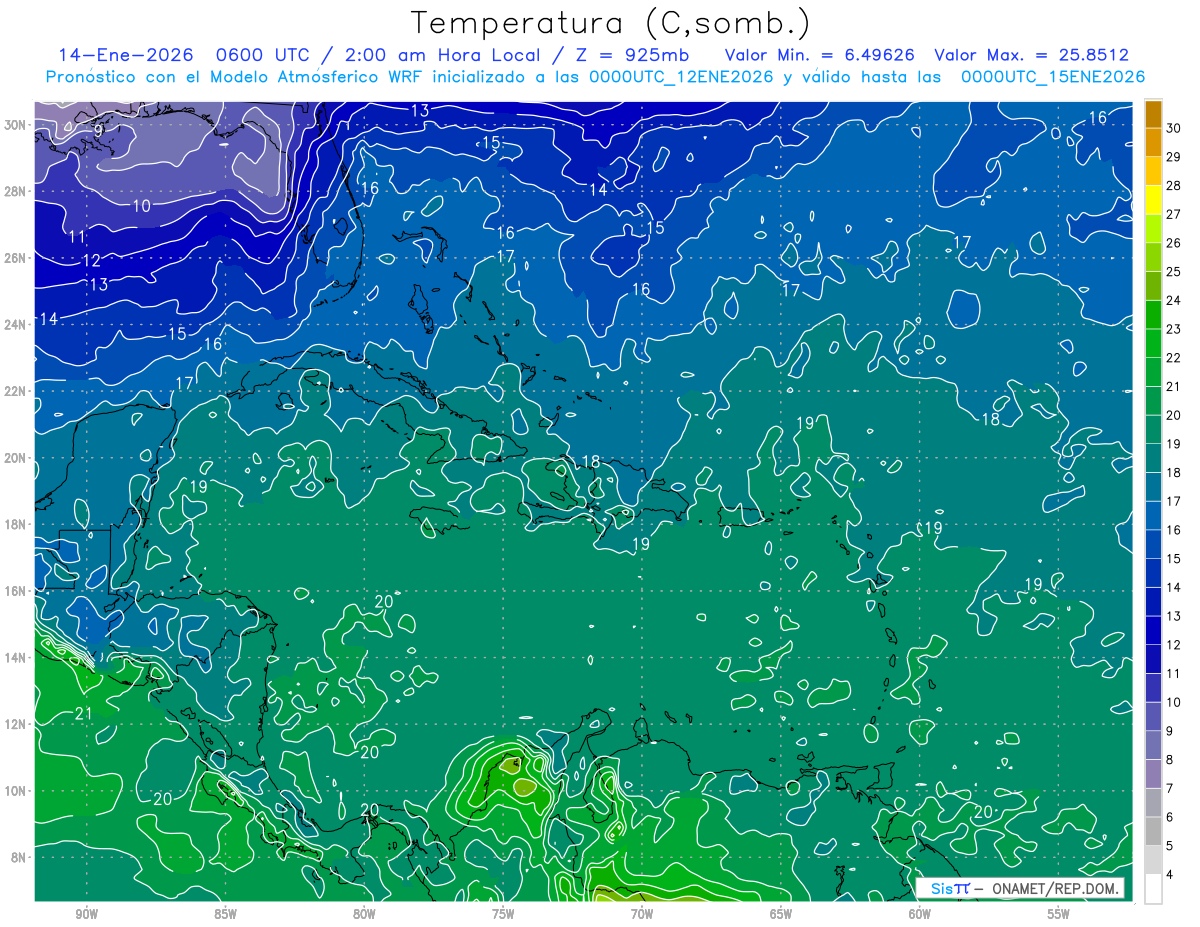This screenshot has height=927, width=1200.
Task: Click the lavender swatch between 7 and 8
Action: point(1153,774)
